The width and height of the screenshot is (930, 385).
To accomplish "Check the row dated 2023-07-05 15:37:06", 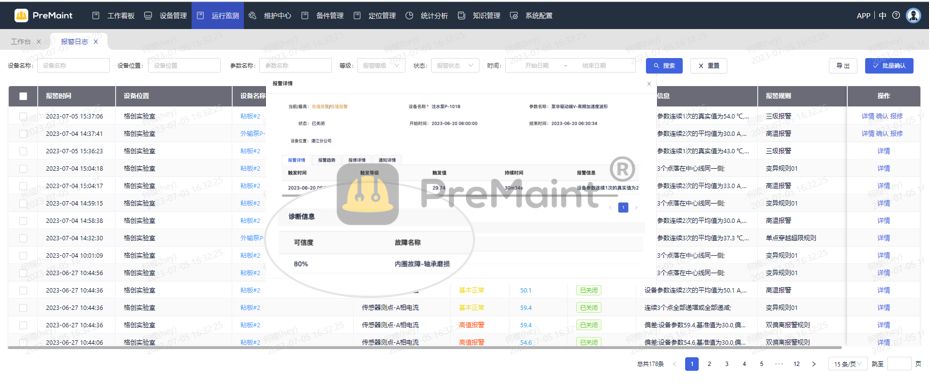I will tap(23, 116).
